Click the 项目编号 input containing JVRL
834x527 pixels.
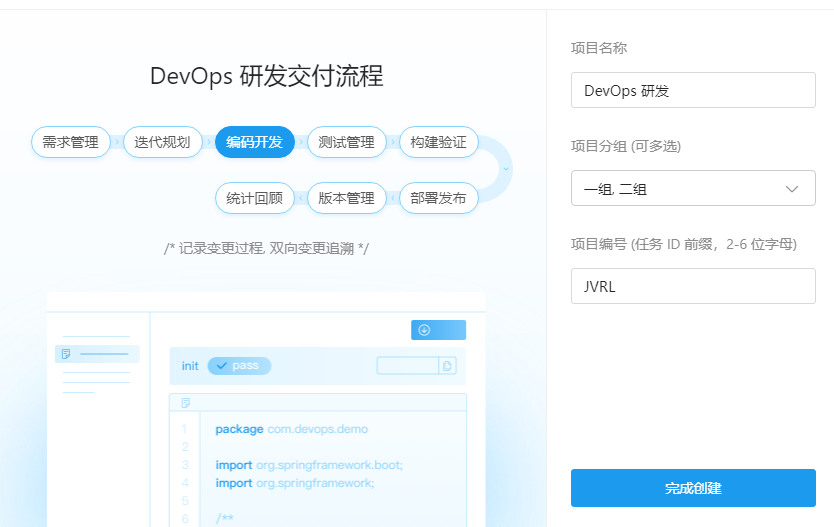693,286
